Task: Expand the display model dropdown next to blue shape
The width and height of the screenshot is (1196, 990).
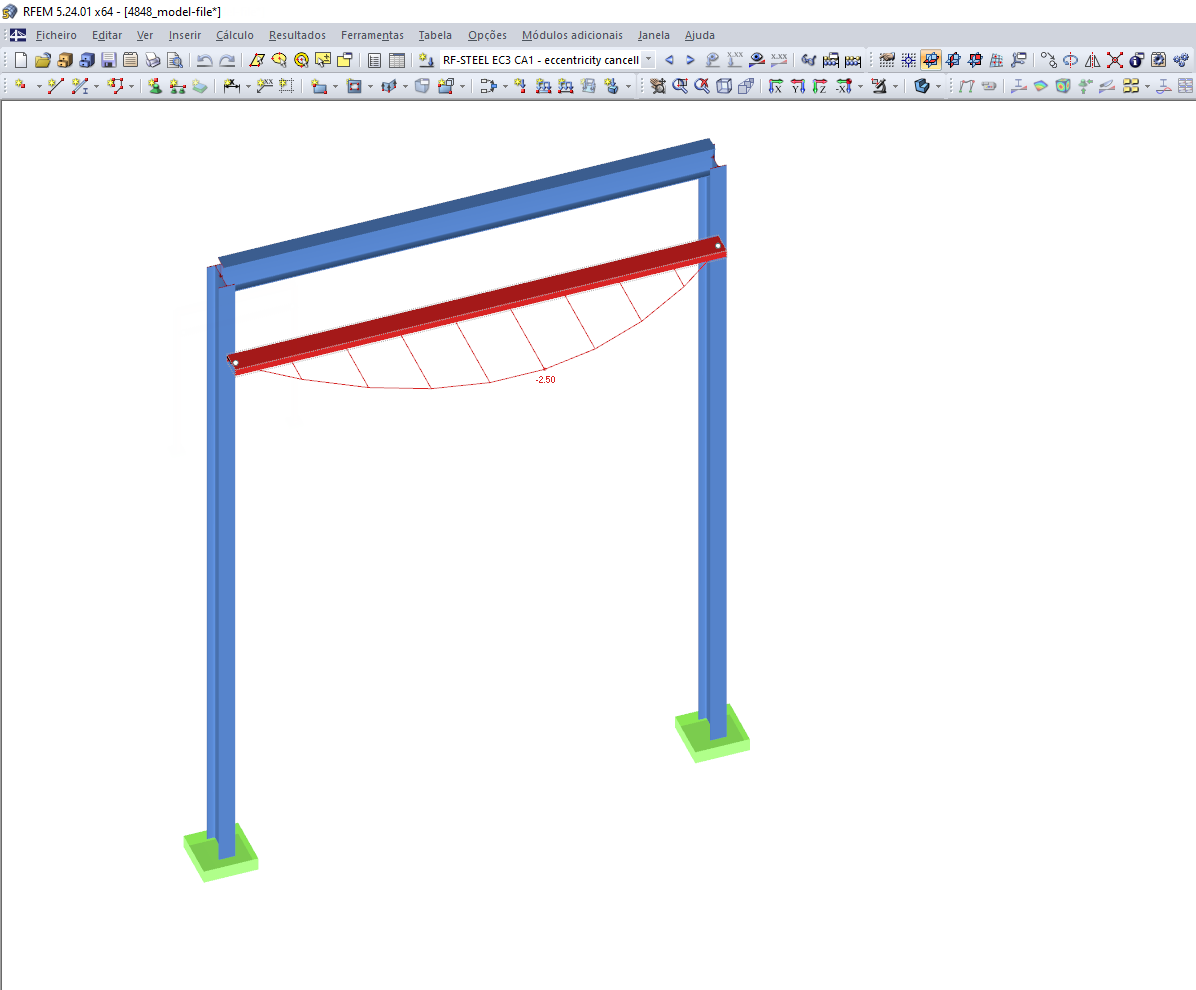Action: [938, 86]
